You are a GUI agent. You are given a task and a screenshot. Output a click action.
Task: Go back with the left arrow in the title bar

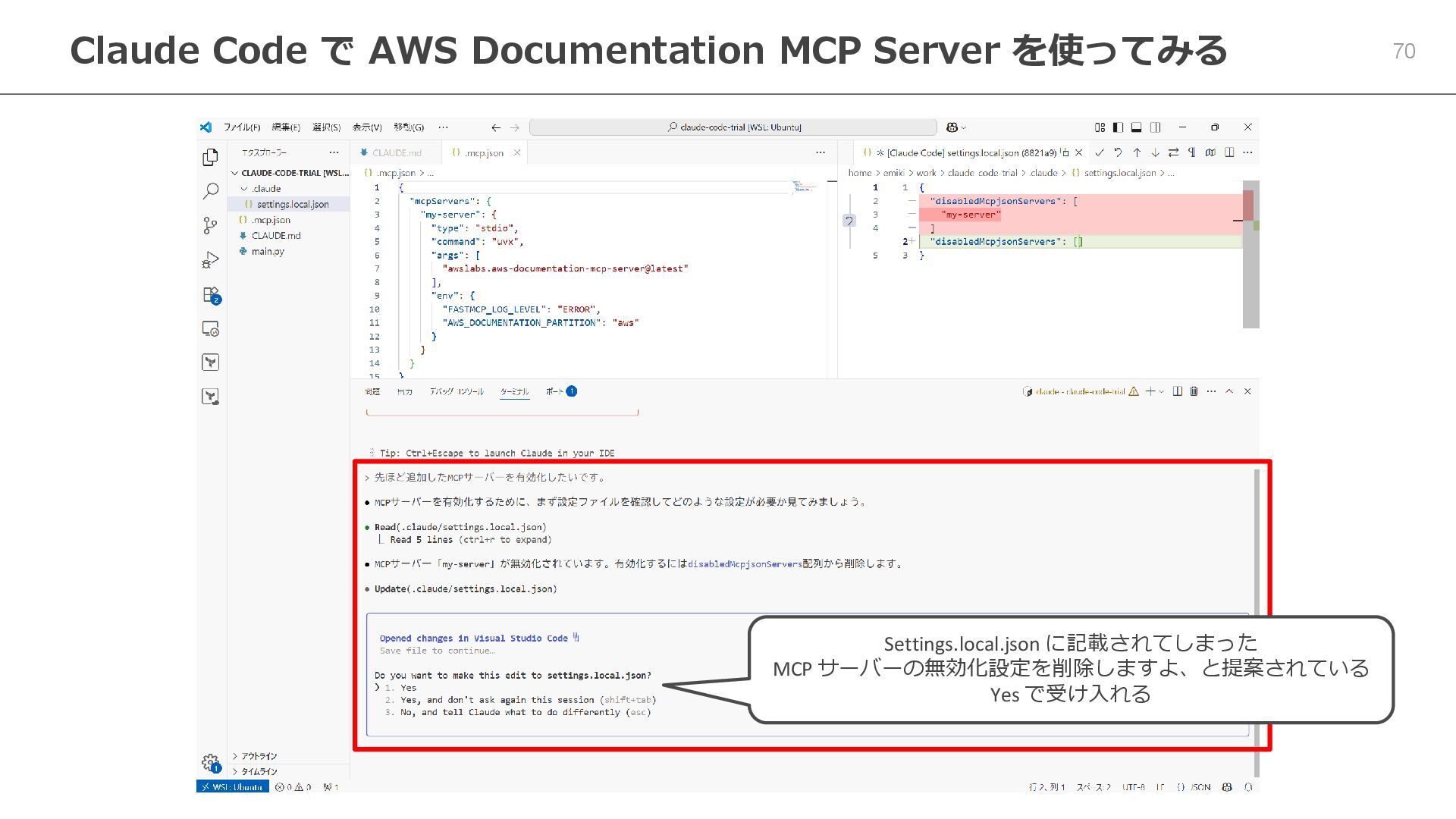496,127
